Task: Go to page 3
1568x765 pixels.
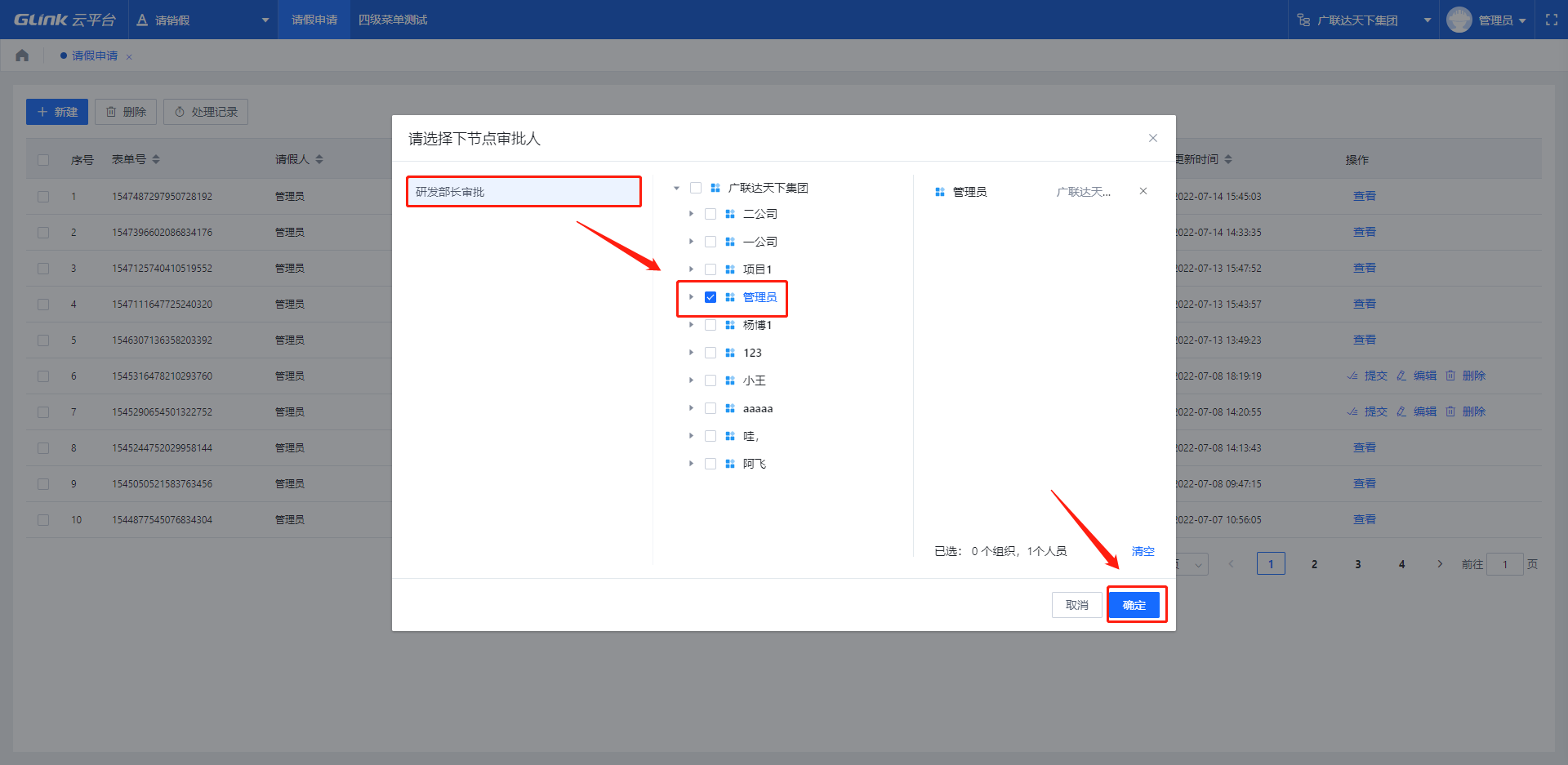Action: pos(1358,563)
